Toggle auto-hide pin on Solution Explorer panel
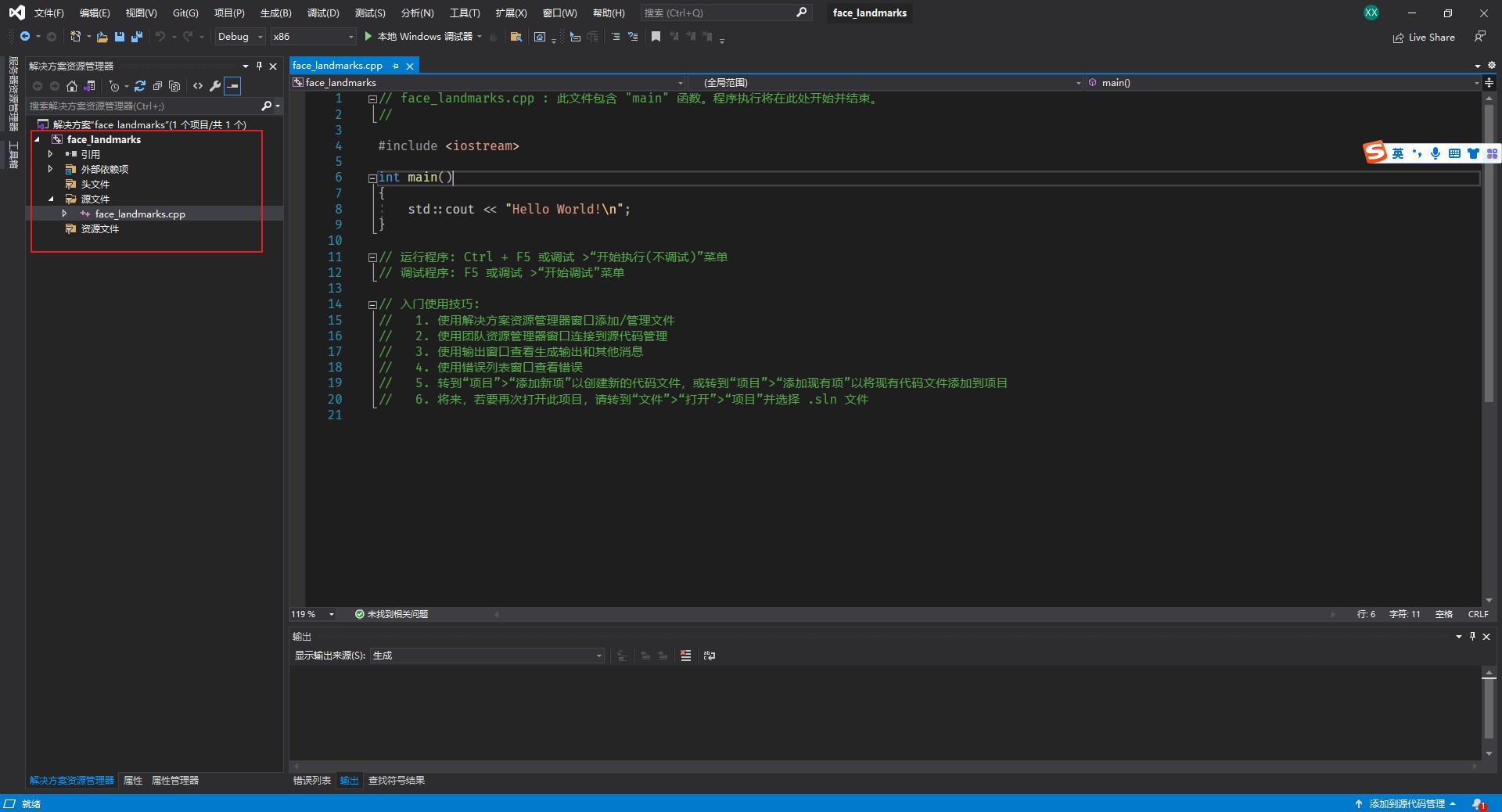 tap(259, 66)
